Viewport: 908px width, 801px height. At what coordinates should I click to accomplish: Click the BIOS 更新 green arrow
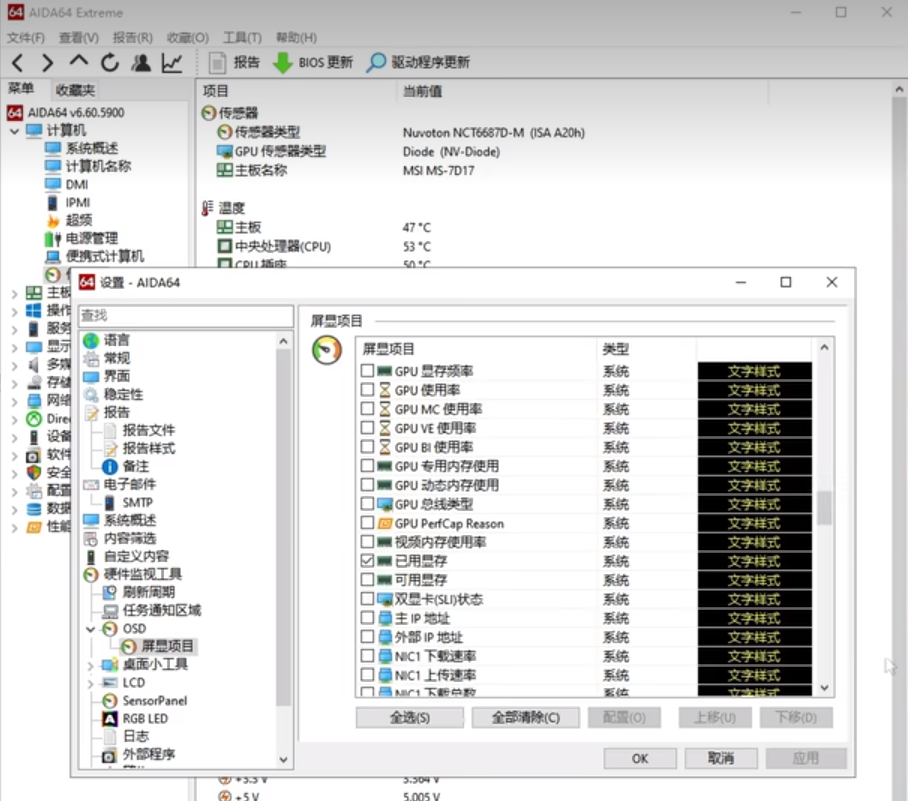[283, 63]
